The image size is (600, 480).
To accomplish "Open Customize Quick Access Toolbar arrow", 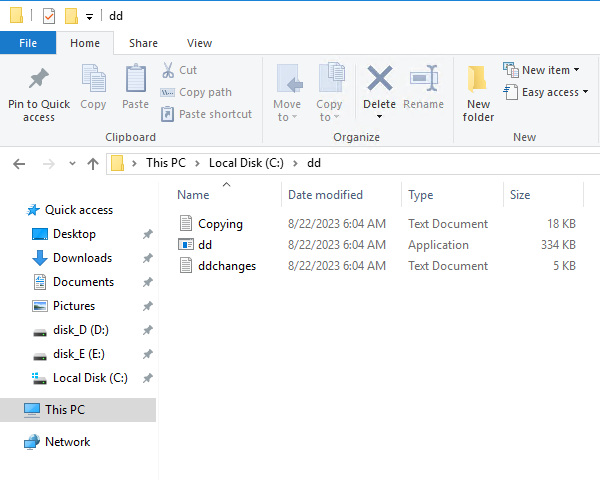I will pyautogui.click(x=89, y=17).
